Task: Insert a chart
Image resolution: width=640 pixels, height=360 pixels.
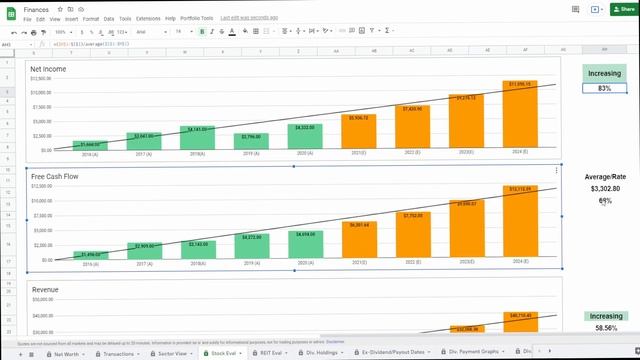Action: tap(362, 31)
